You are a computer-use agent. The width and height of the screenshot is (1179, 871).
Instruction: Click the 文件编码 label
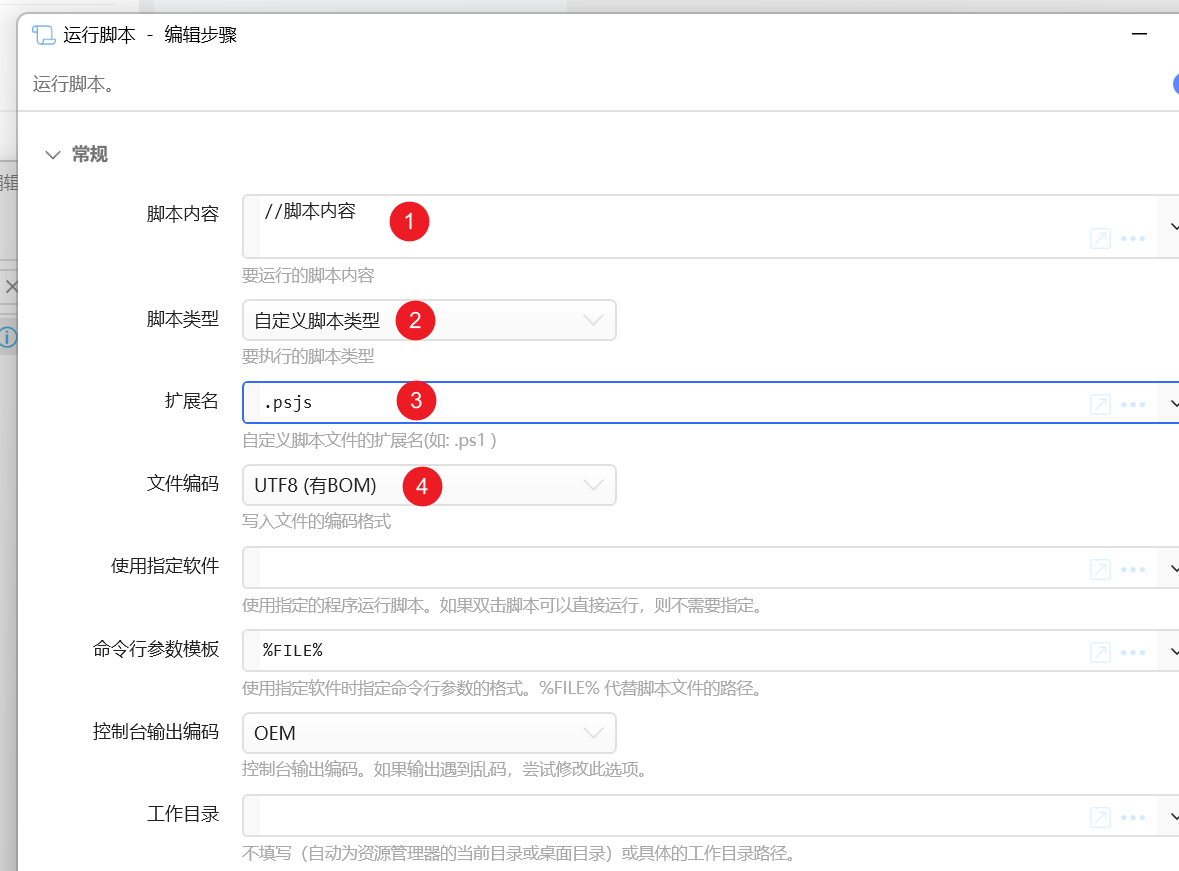click(x=183, y=483)
